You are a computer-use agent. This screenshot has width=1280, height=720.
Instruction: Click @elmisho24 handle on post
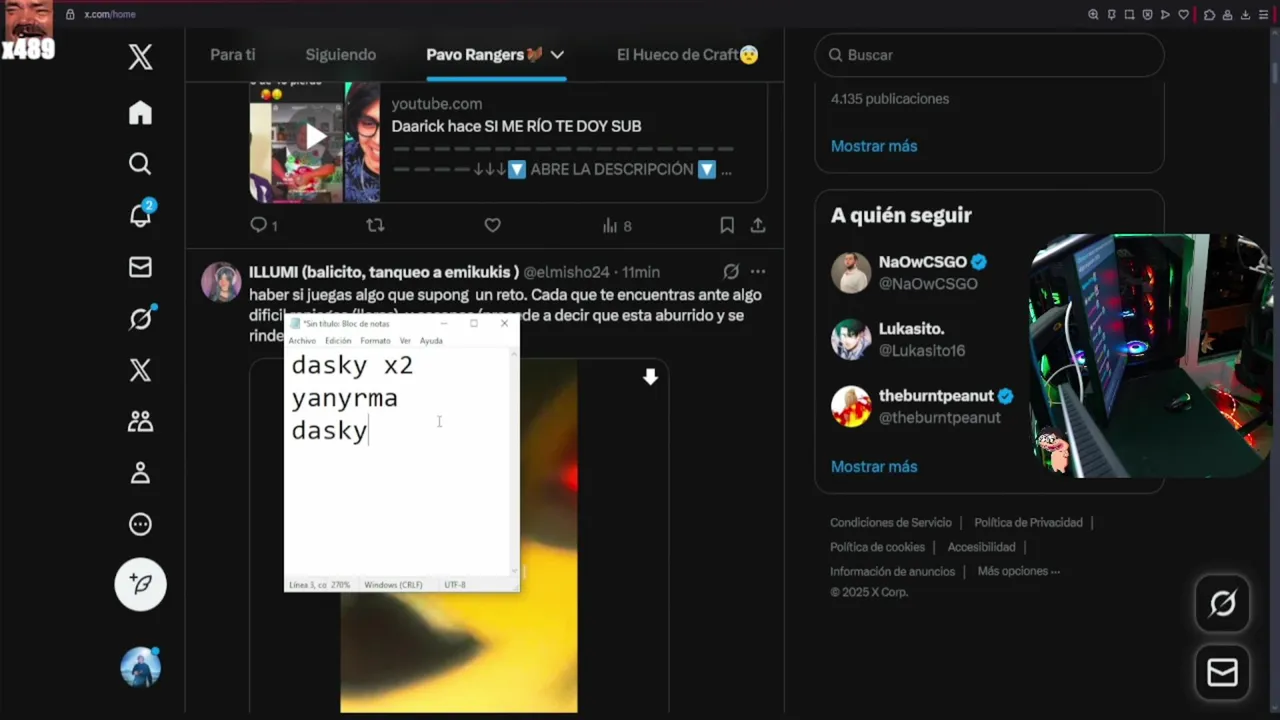(x=566, y=272)
